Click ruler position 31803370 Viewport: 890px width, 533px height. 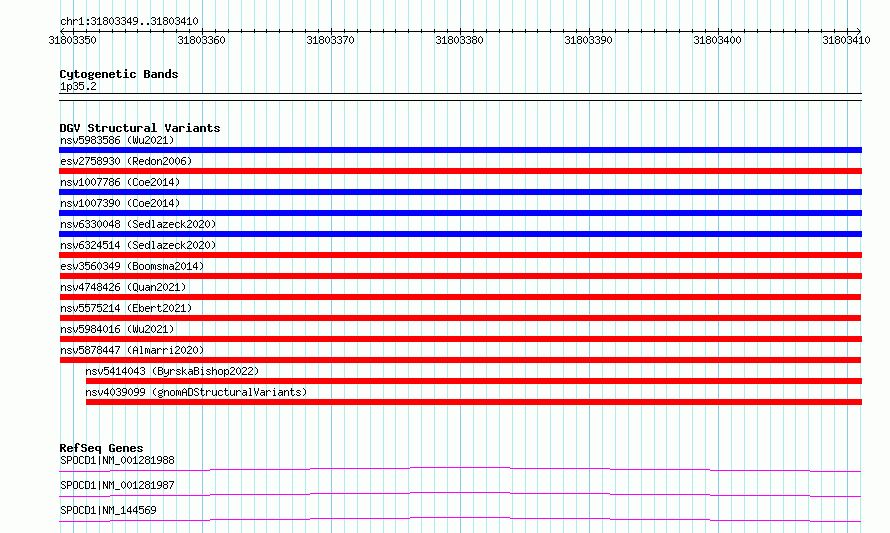click(330, 40)
